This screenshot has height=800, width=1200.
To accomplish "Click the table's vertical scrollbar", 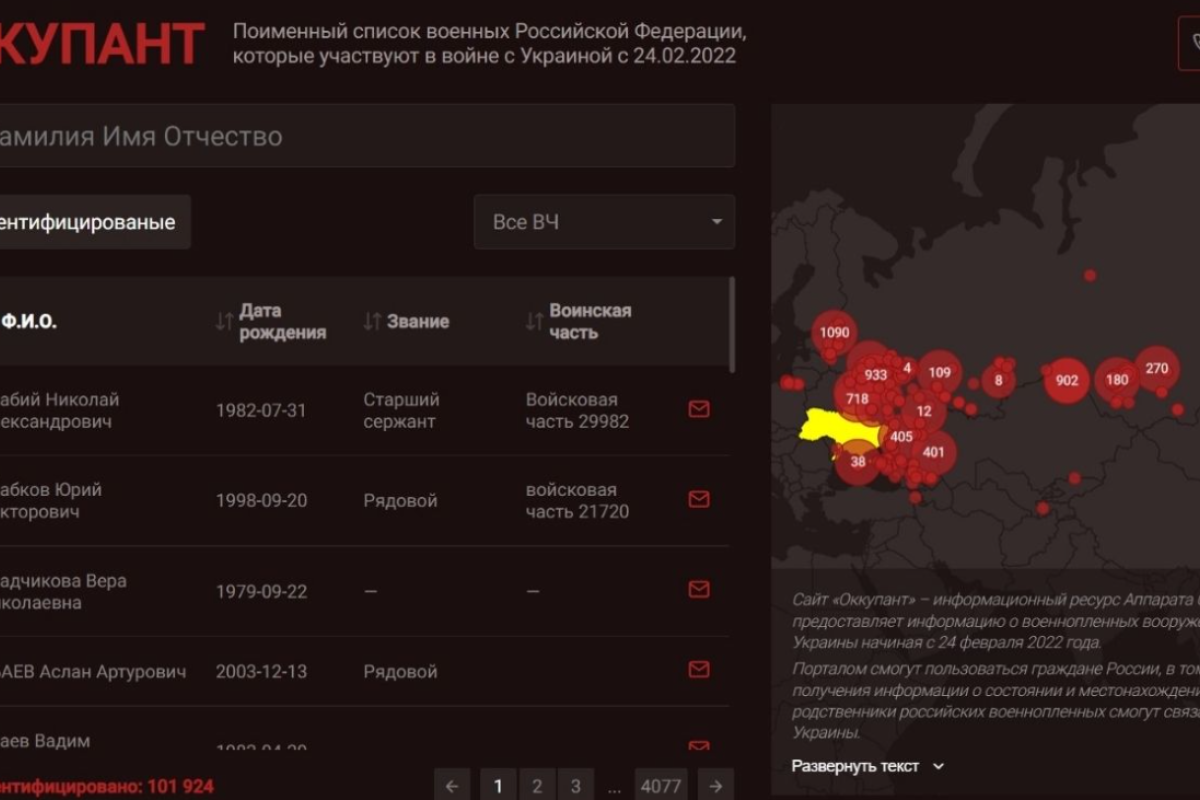I will pyautogui.click(x=732, y=325).
